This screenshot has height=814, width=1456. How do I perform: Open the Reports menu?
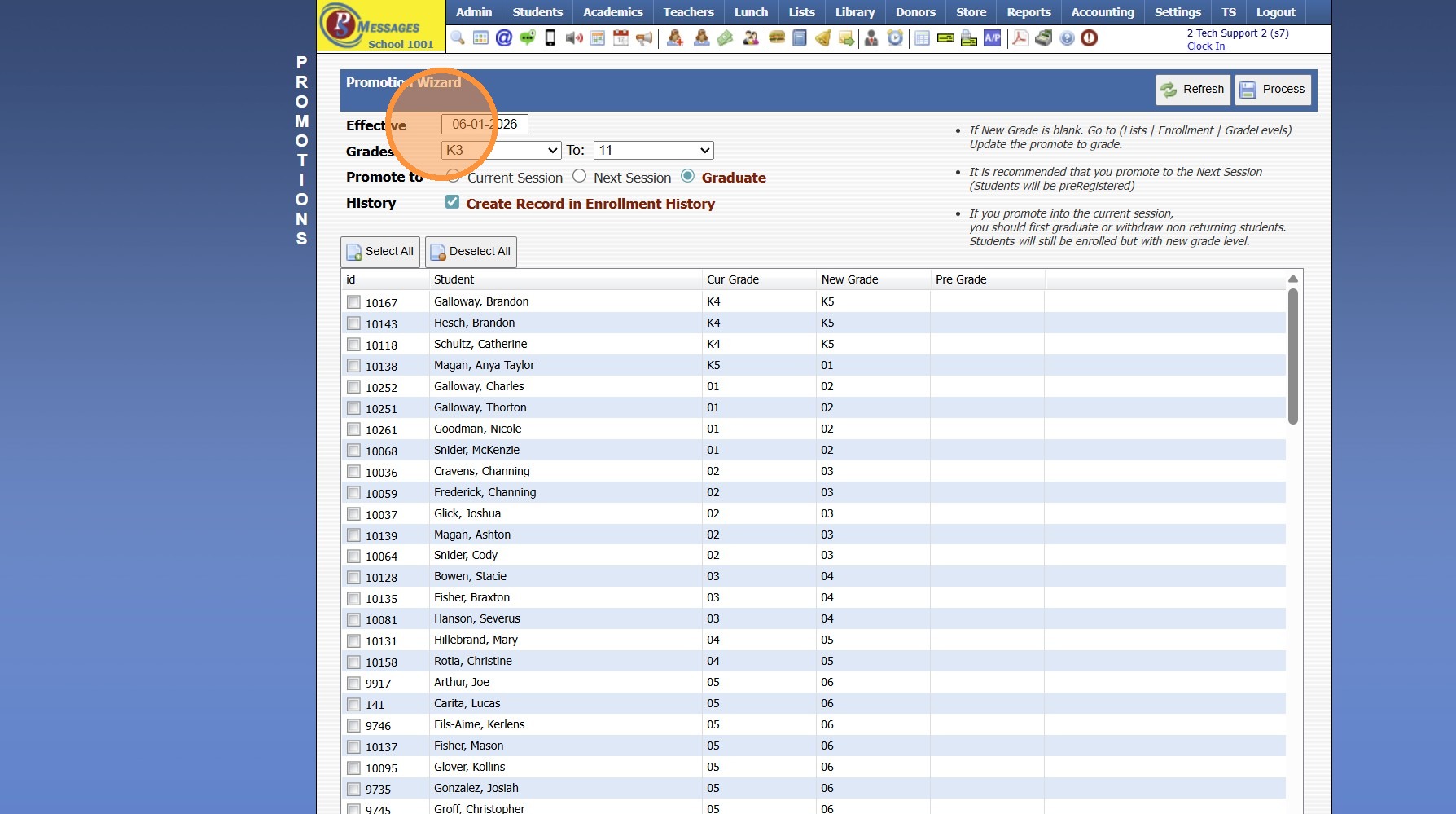click(1028, 12)
